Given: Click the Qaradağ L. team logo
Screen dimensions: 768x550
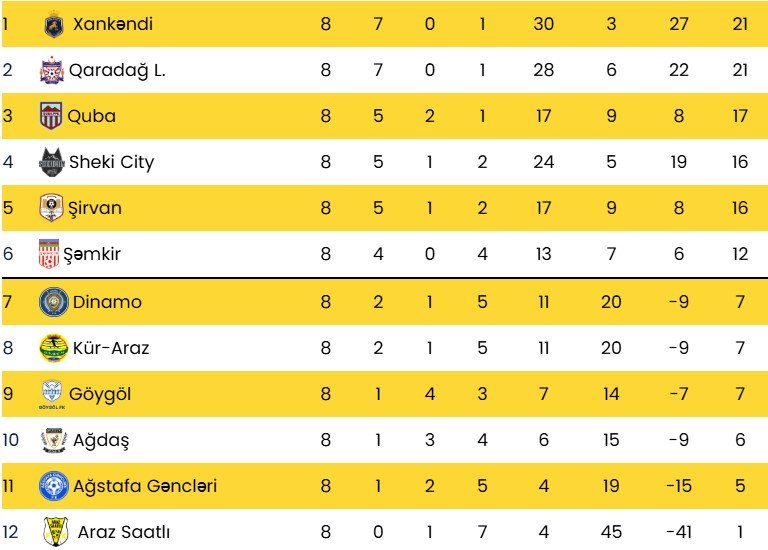Looking at the screenshot, I should pos(51,70).
